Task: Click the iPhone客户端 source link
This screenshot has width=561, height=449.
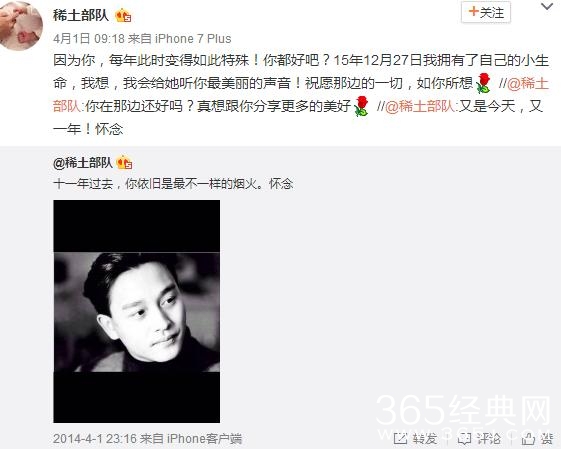Action: point(204,439)
